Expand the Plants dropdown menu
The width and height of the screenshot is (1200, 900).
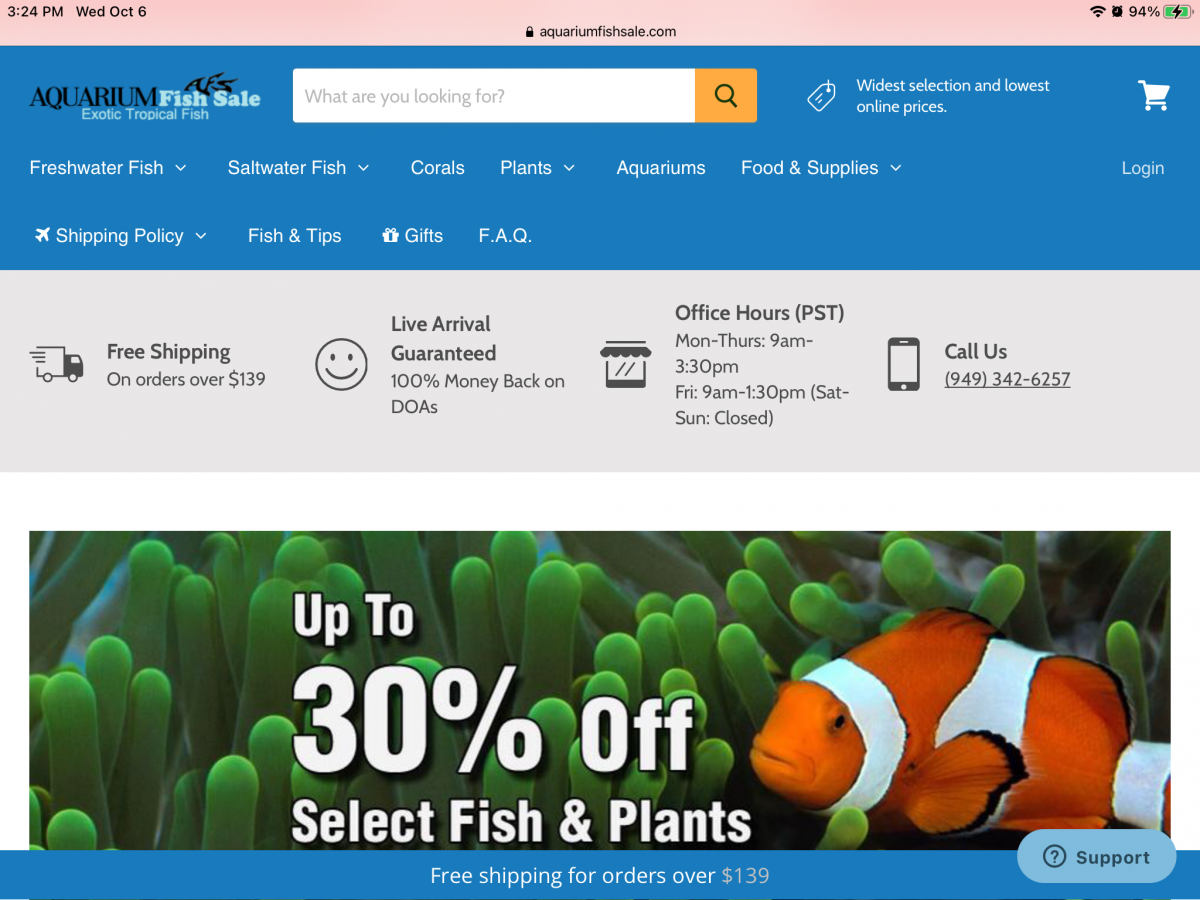(x=538, y=168)
